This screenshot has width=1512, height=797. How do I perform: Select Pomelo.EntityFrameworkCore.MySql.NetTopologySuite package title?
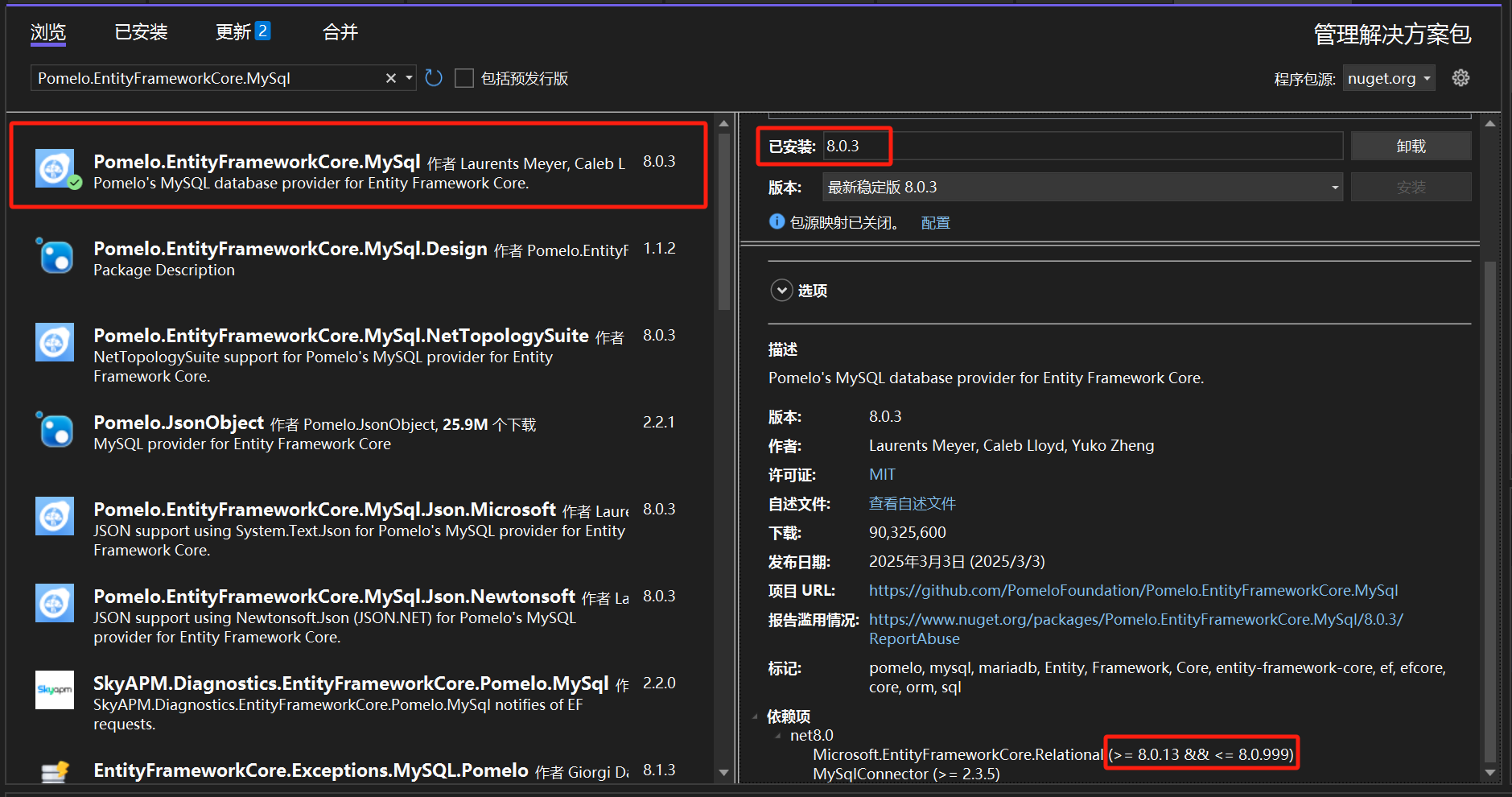(x=341, y=336)
